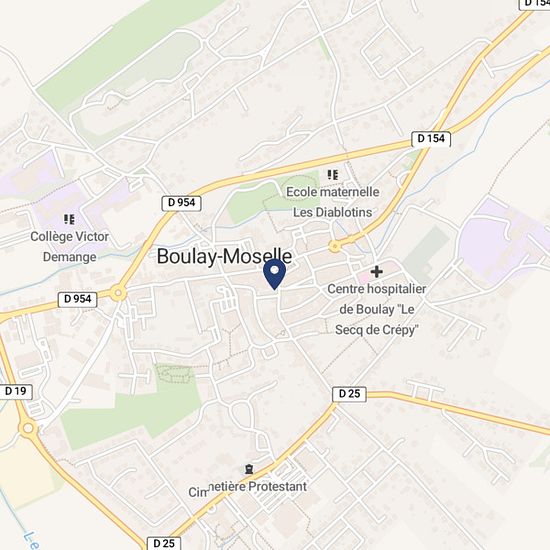The width and height of the screenshot is (550, 550).
Task: Click the D 954 shield near Collège
Action: (x=181, y=203)
